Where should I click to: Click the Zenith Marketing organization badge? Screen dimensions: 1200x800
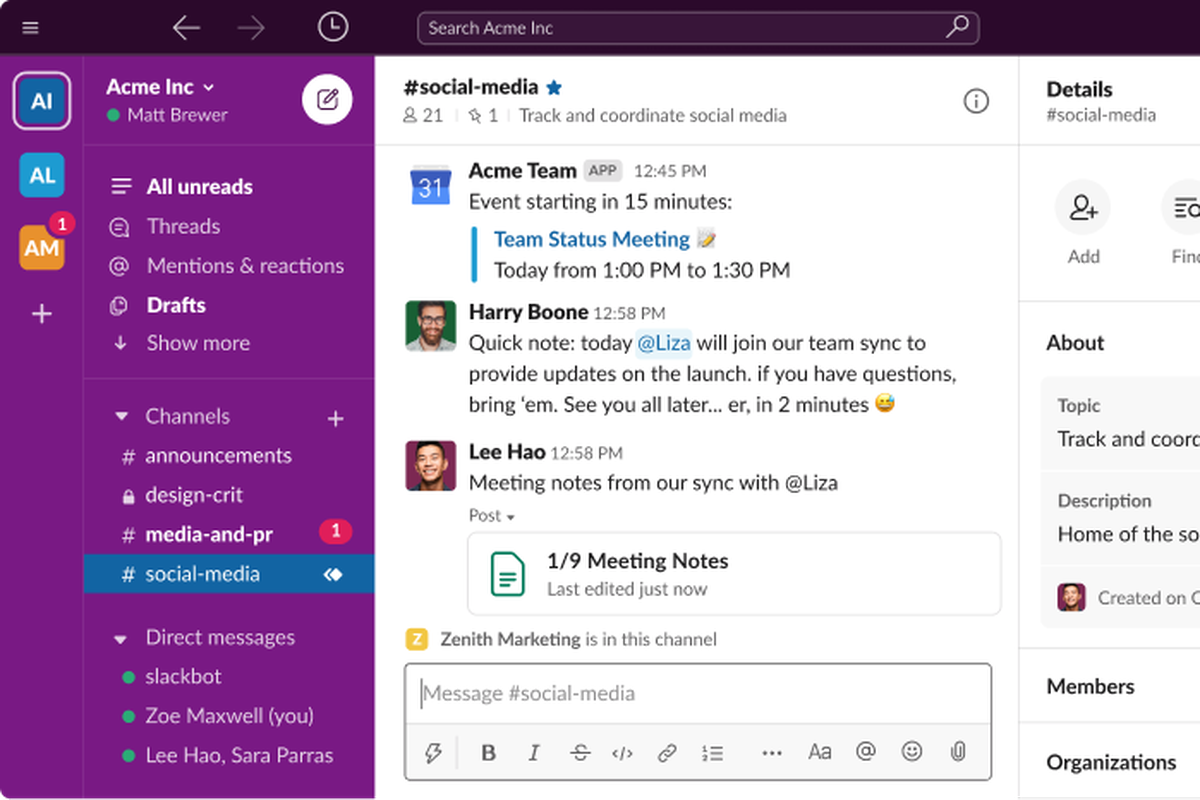click(416, 639)
